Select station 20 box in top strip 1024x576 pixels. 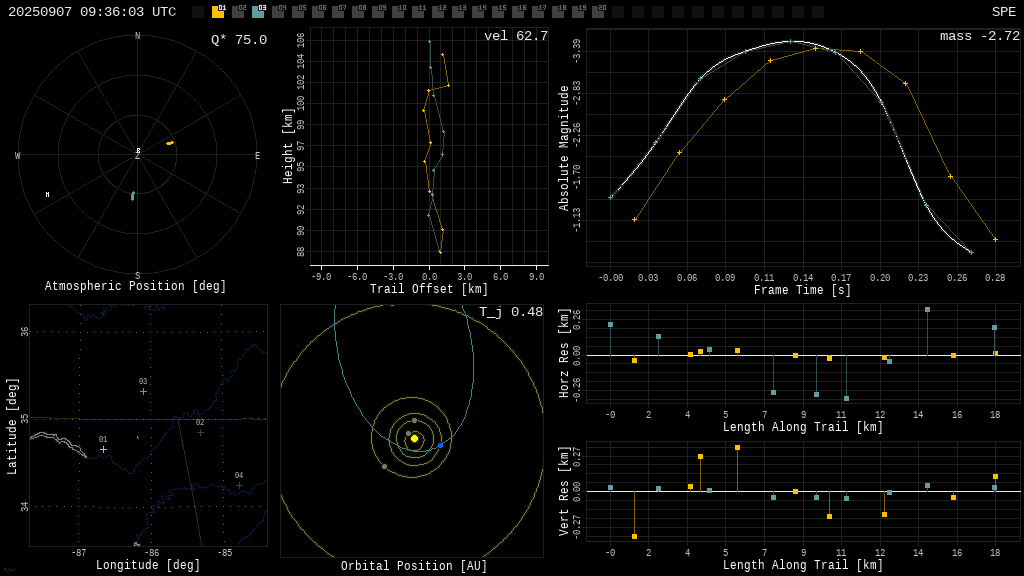(x=598, y=12)
